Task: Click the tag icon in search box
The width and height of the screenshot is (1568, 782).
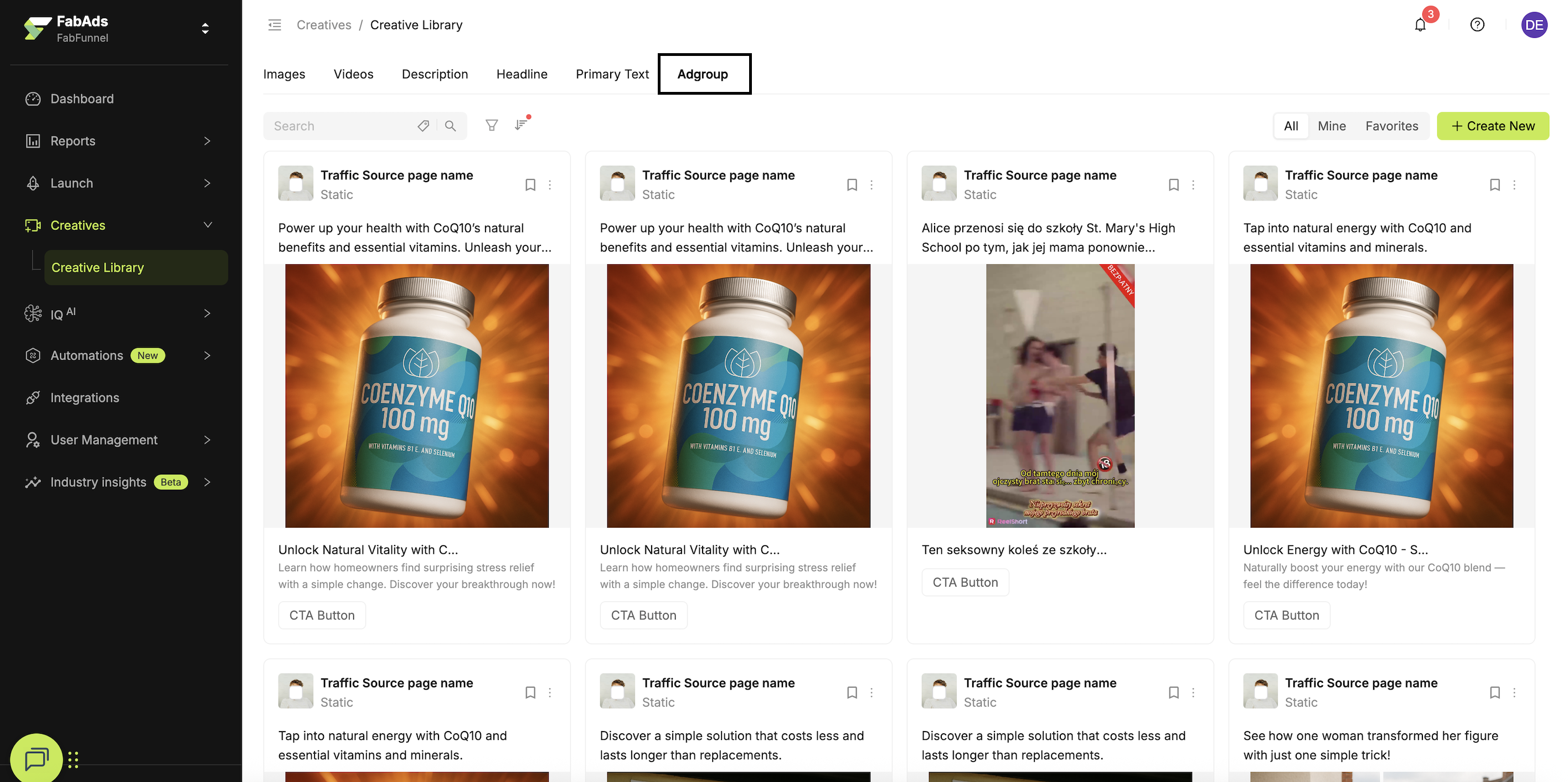Action: pos(423,126)
